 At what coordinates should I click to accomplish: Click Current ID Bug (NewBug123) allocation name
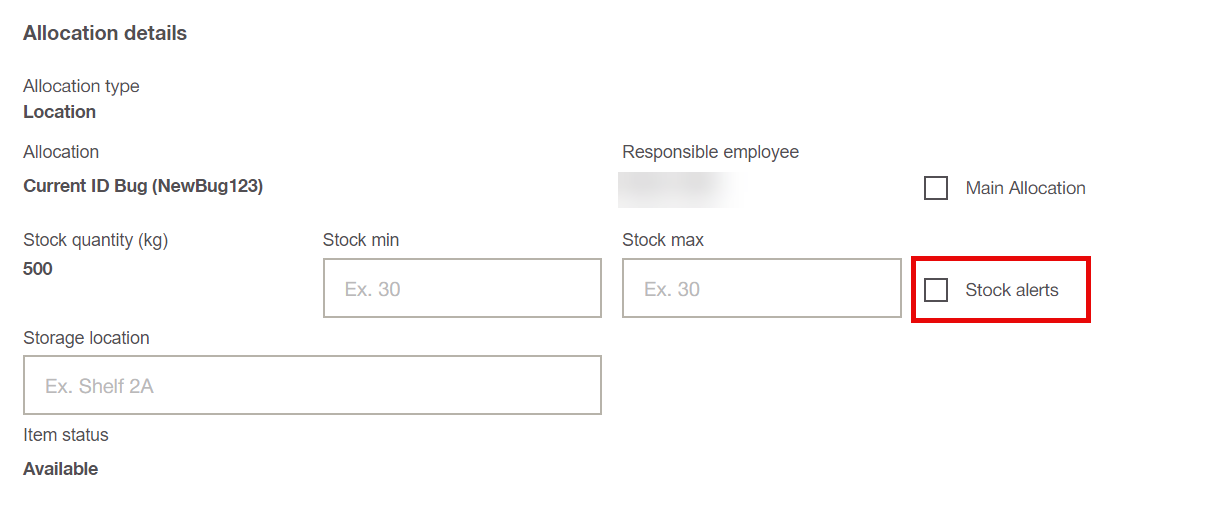[x=143, y=186]
